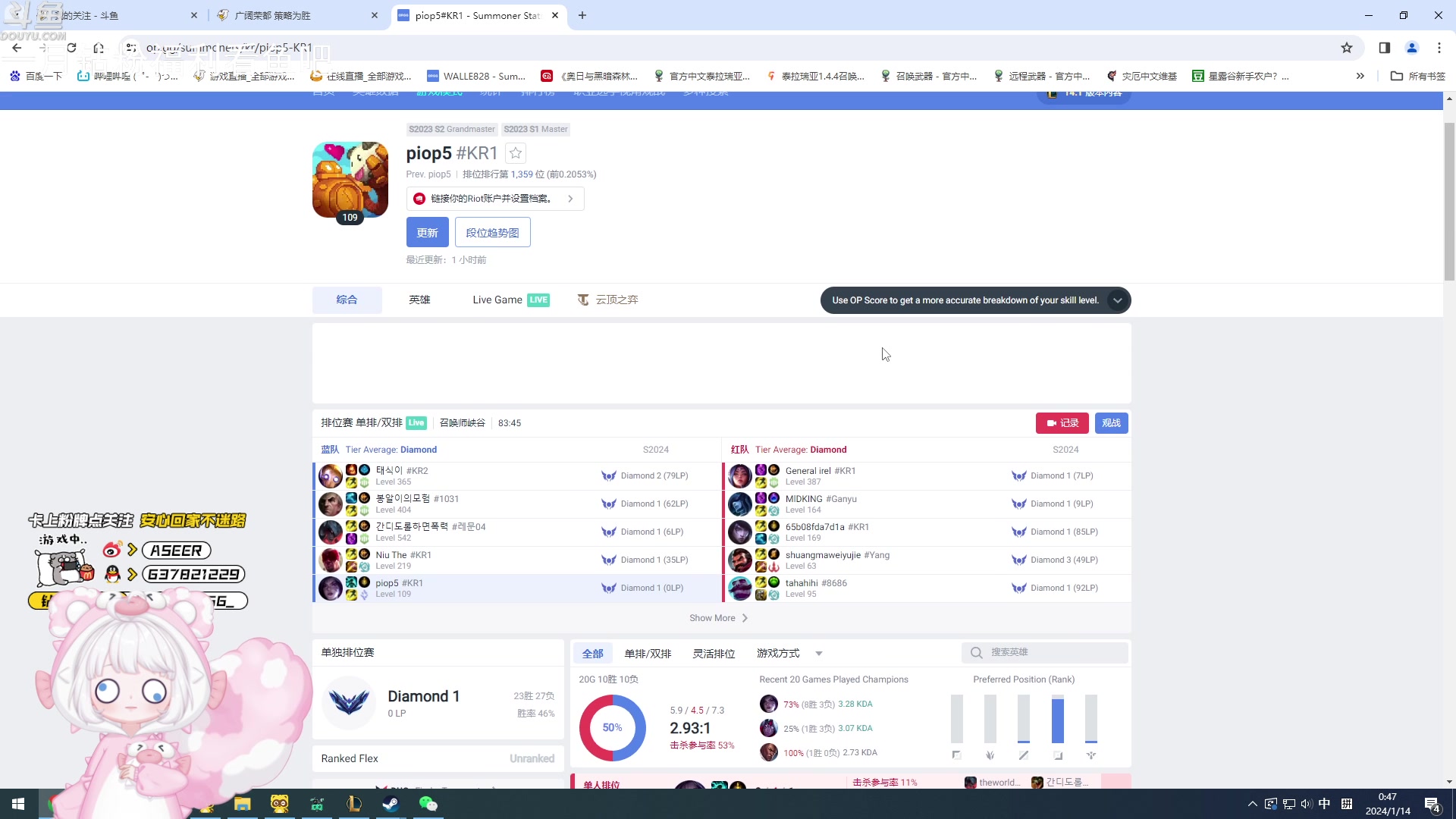Click the ADC position icon
1456x819 pixels.
click(1058, 755)
